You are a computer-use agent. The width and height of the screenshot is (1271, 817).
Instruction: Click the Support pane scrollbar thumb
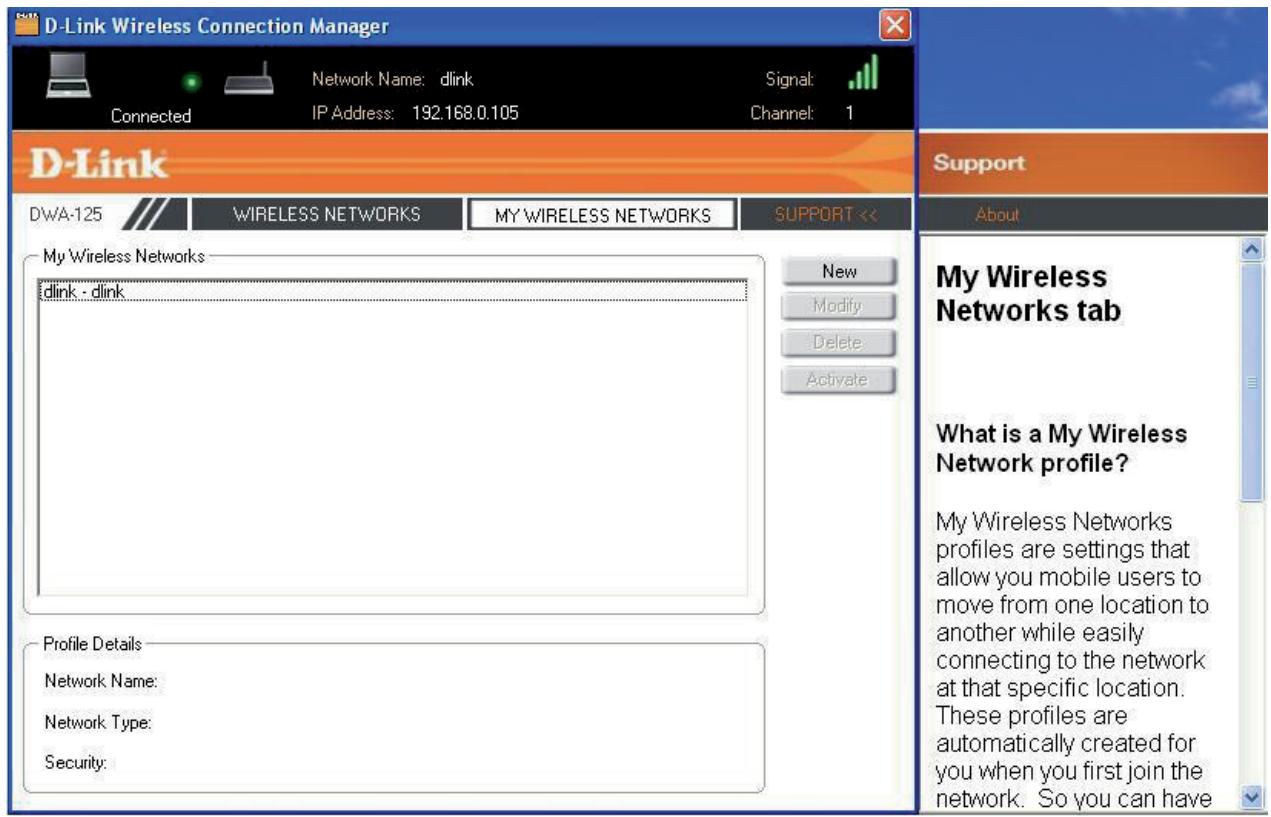1251,380
